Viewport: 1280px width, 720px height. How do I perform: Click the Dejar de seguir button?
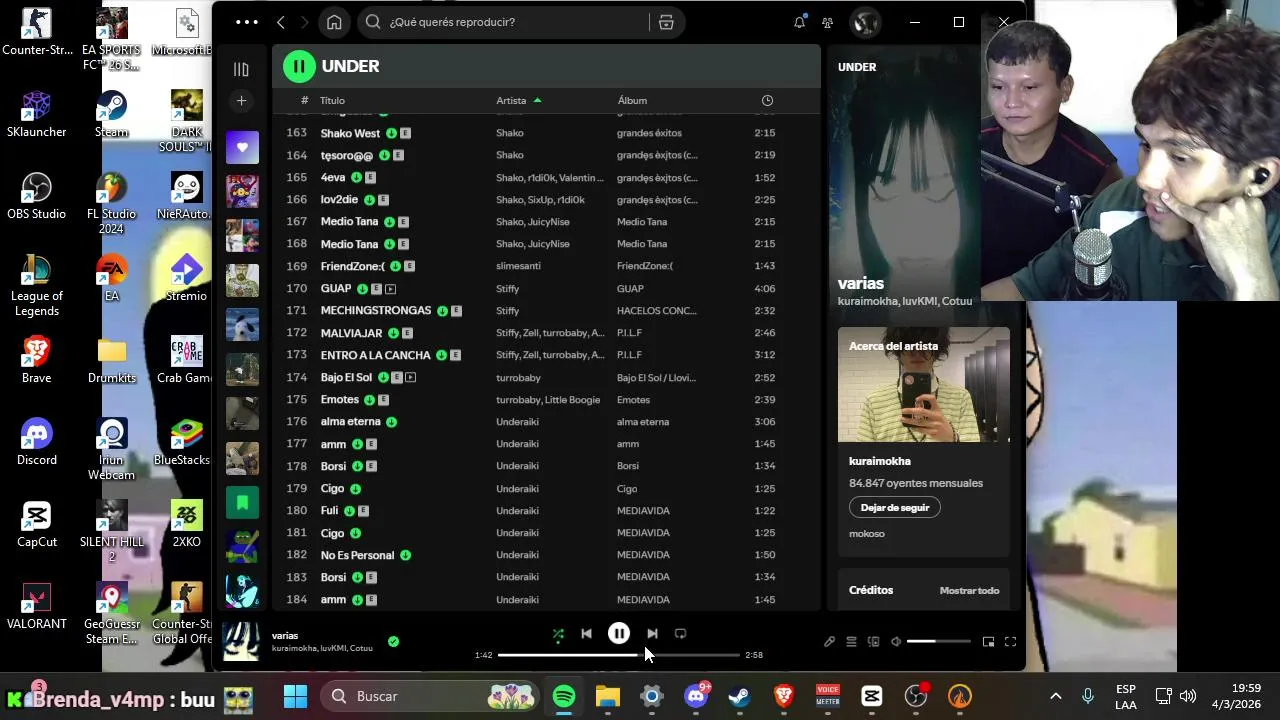(x=895, y=508)
